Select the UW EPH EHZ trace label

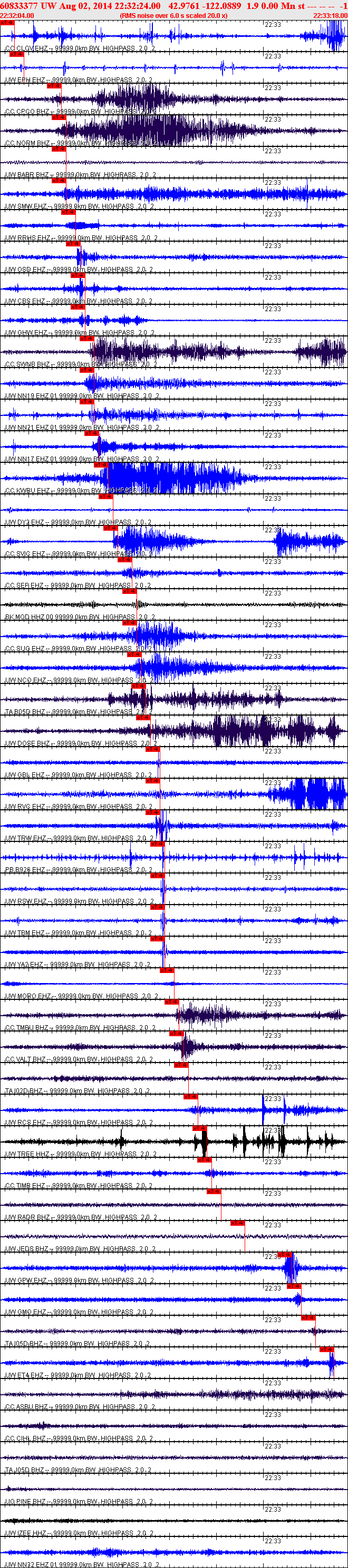point(79,80)
